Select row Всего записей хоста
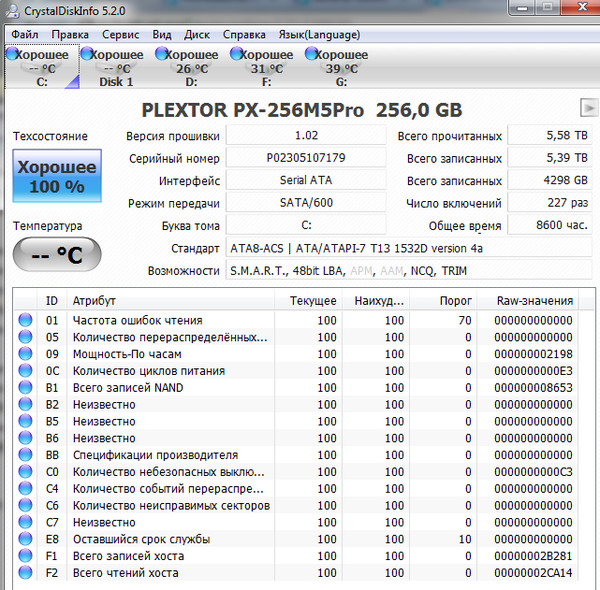 coord(297,556)
